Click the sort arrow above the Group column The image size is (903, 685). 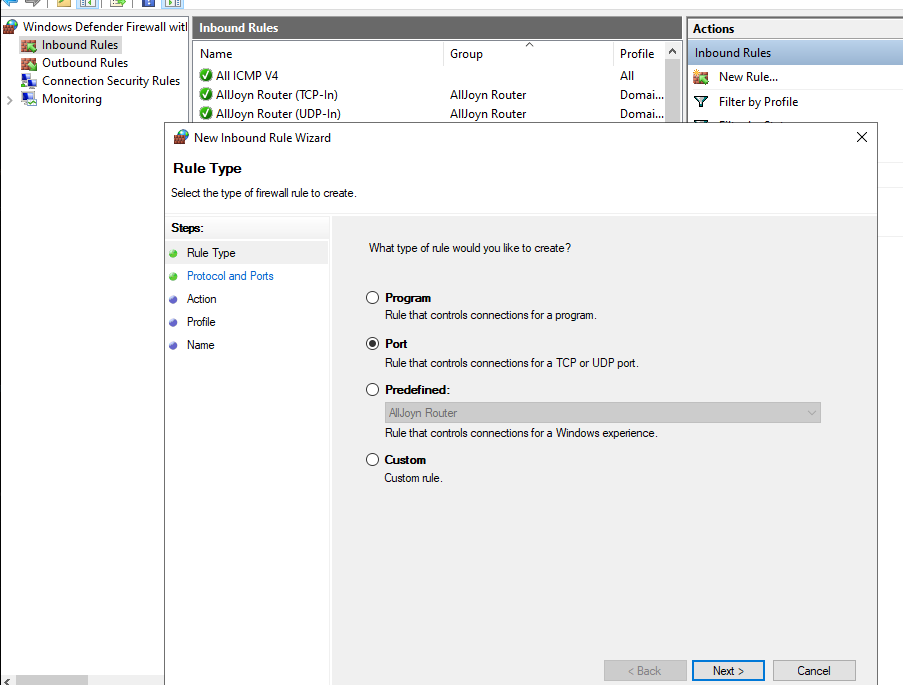(529, 44)
